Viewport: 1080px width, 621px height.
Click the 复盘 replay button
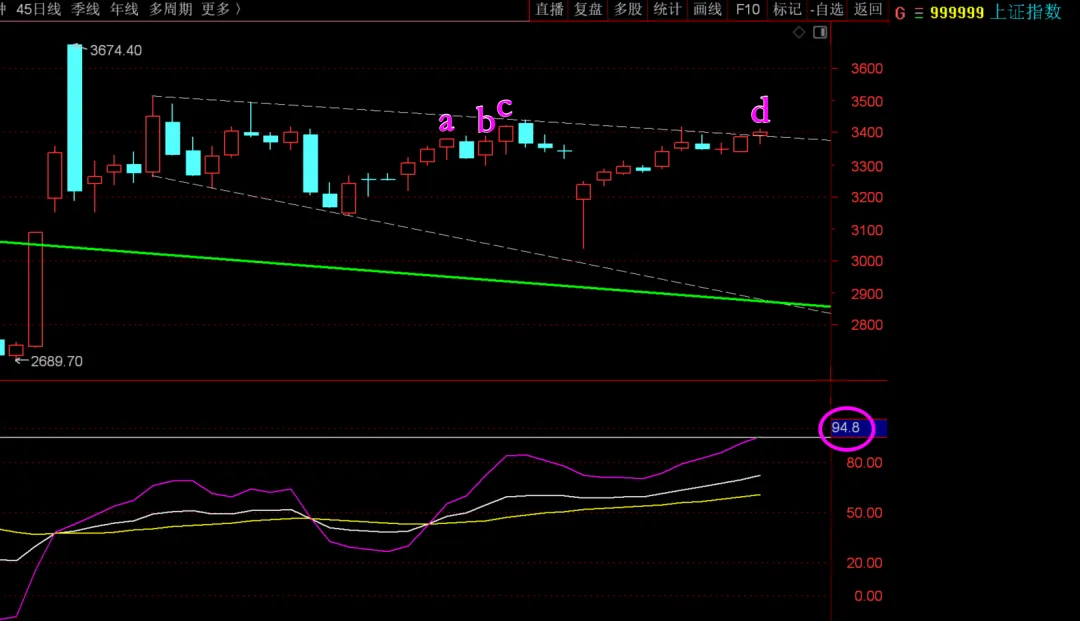[x=588, y=10]
